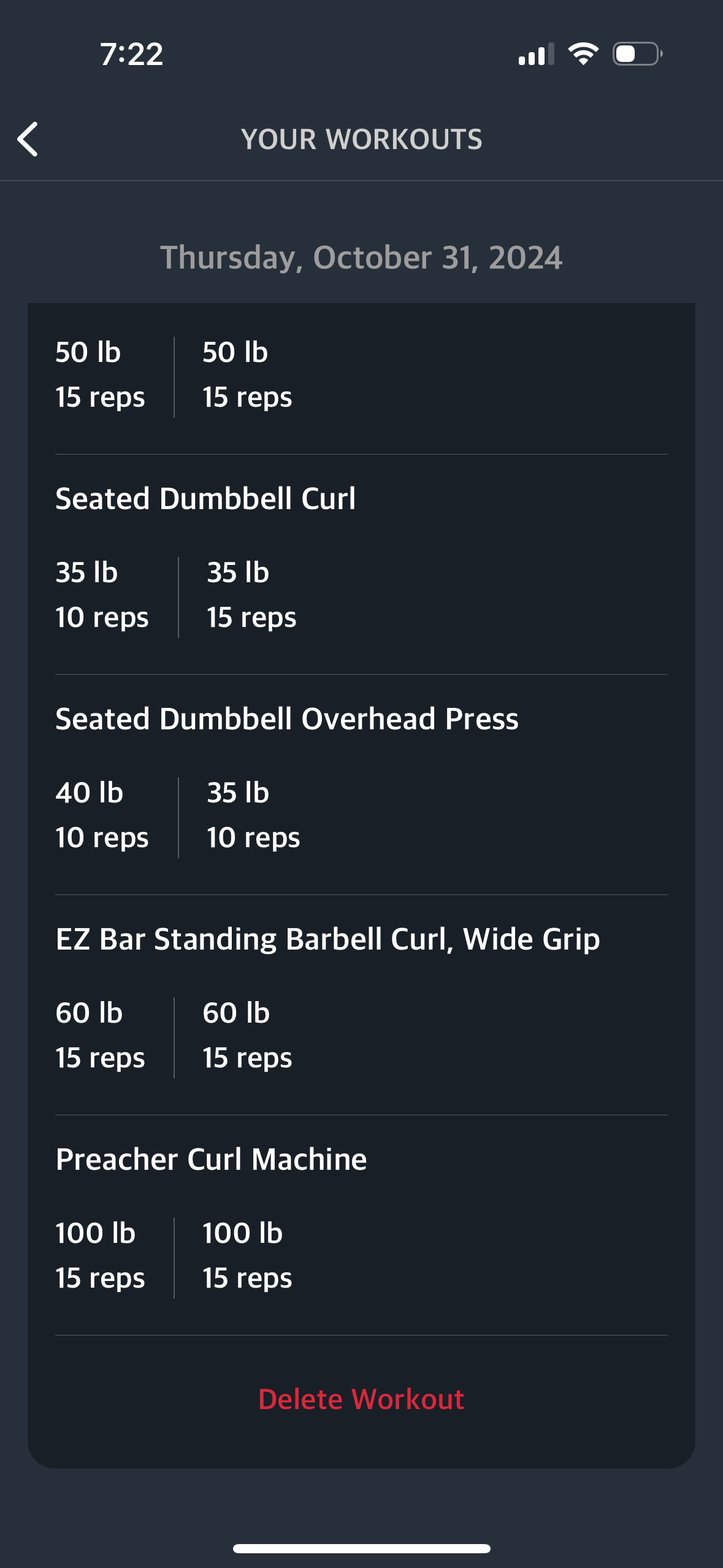
Task: Tap the Wi-Fi status icon
Action: (x=583, y=54)
